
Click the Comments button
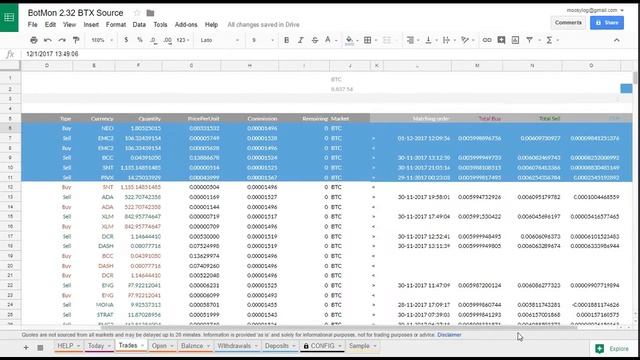[568, 22]
